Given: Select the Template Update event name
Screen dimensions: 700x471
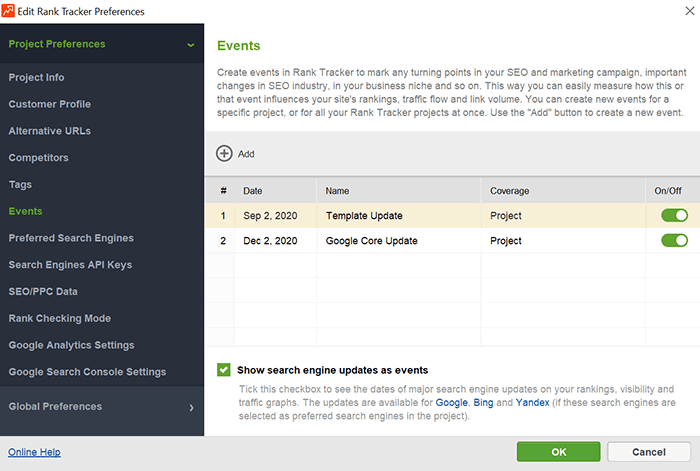Looking at the screenshot, I should point(364,216).
